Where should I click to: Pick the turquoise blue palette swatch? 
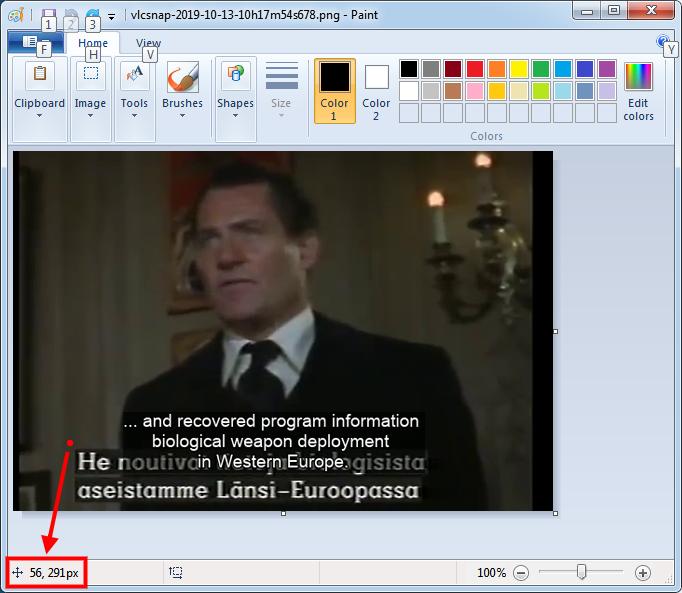point(563,69)
